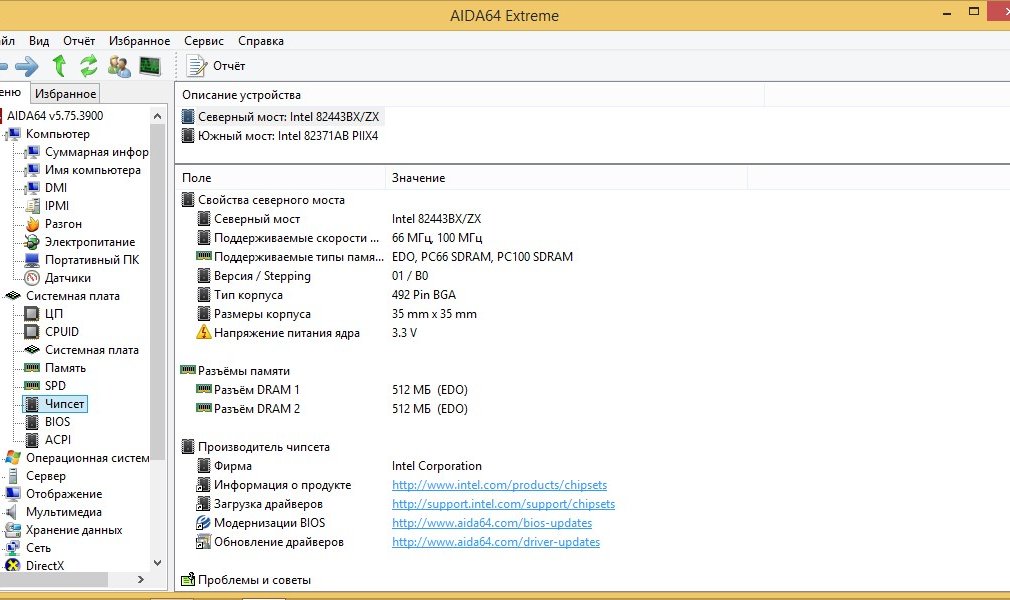Open the aida64.com bios-updates link
This screenshot has height=600, width=1010.
click(491, 523)
